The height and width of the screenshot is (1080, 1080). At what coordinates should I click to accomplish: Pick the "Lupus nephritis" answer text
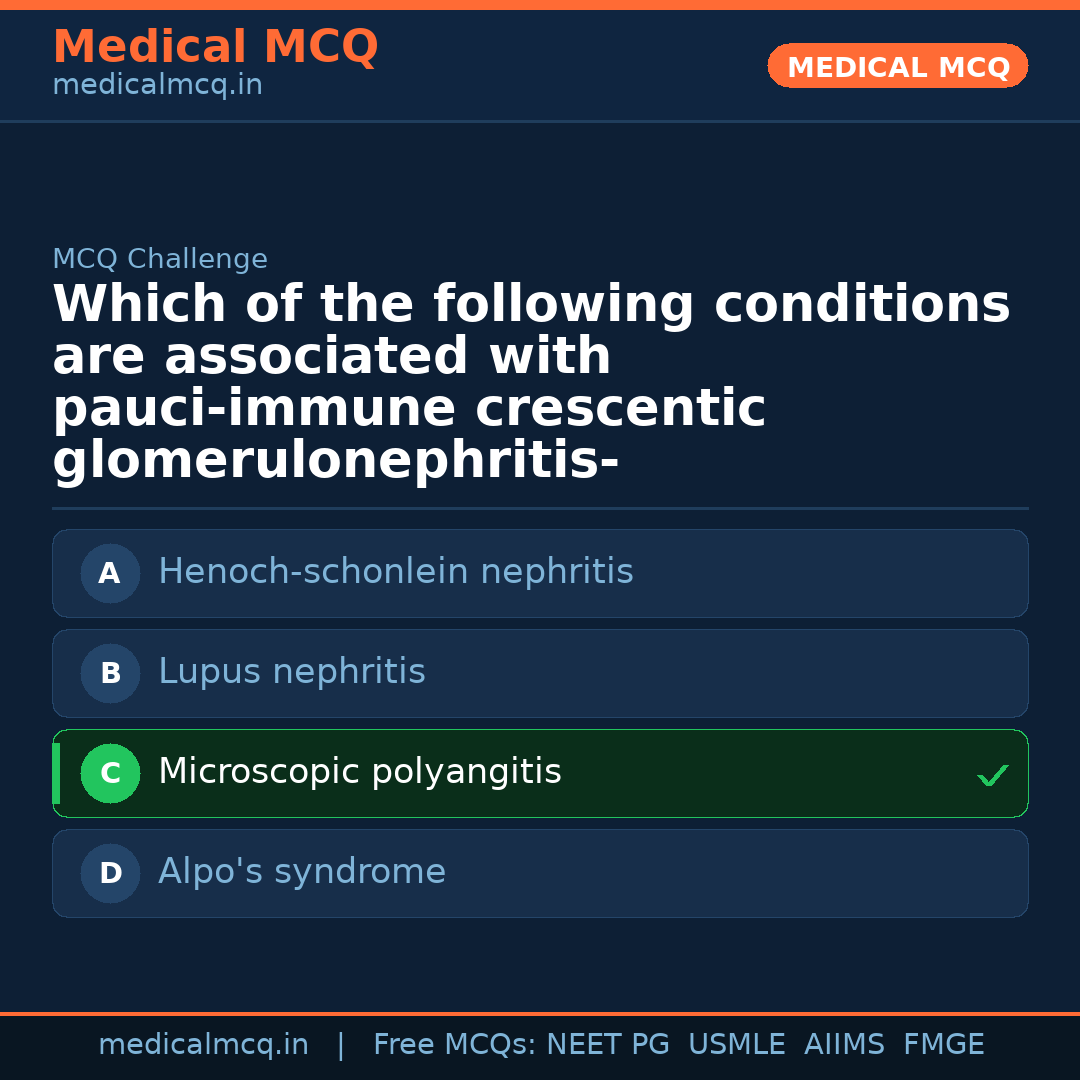coord(291,672)
